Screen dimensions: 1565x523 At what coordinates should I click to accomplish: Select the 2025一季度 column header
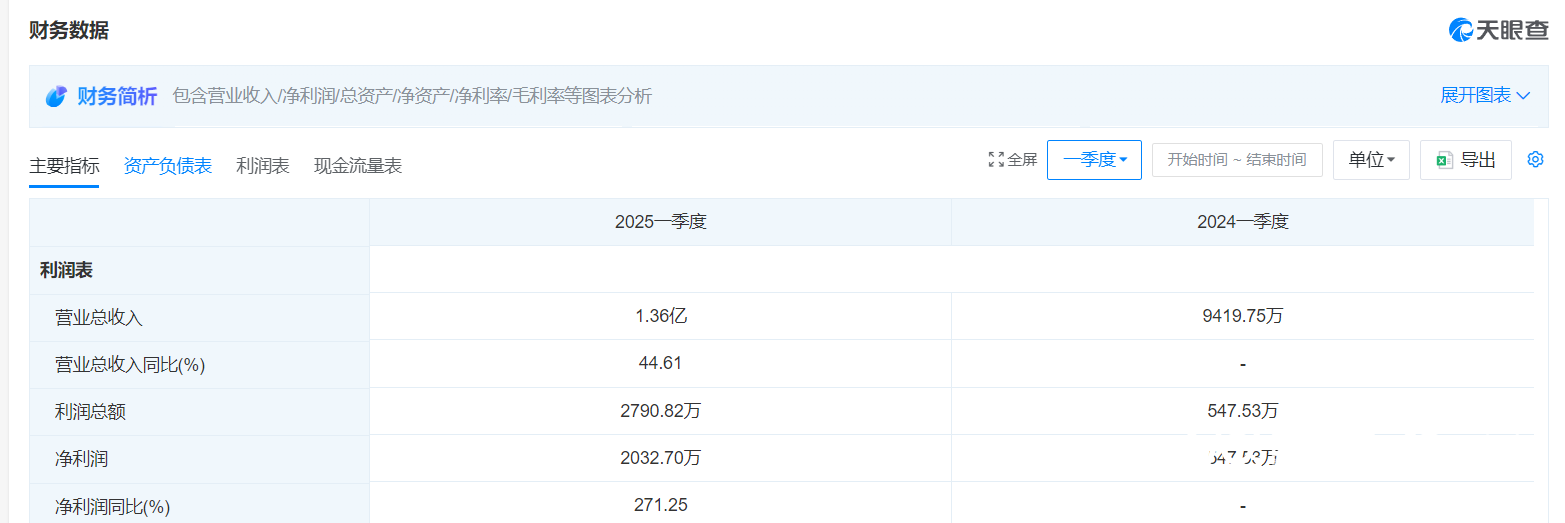(660, 222)
